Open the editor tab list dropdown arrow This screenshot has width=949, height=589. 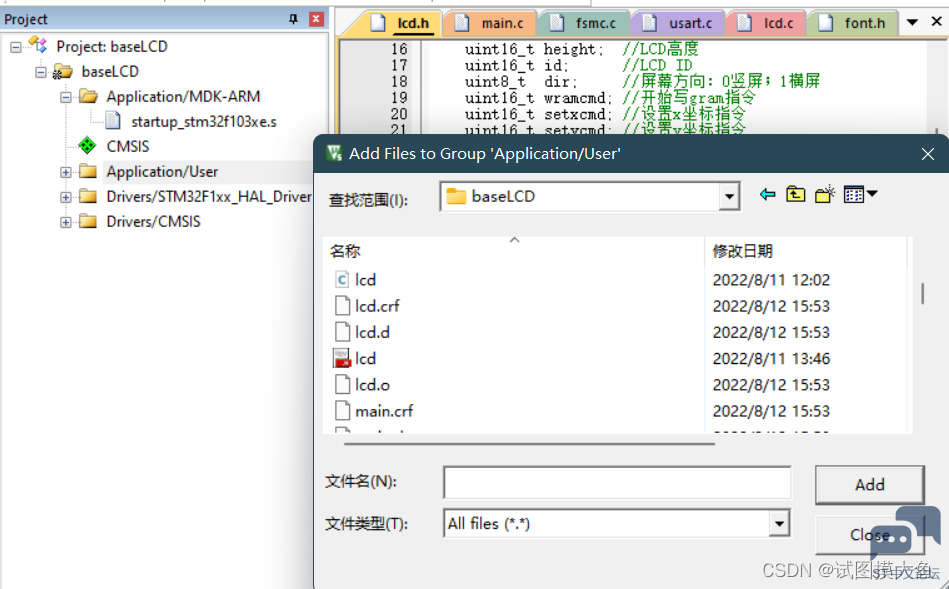(912, 23)
